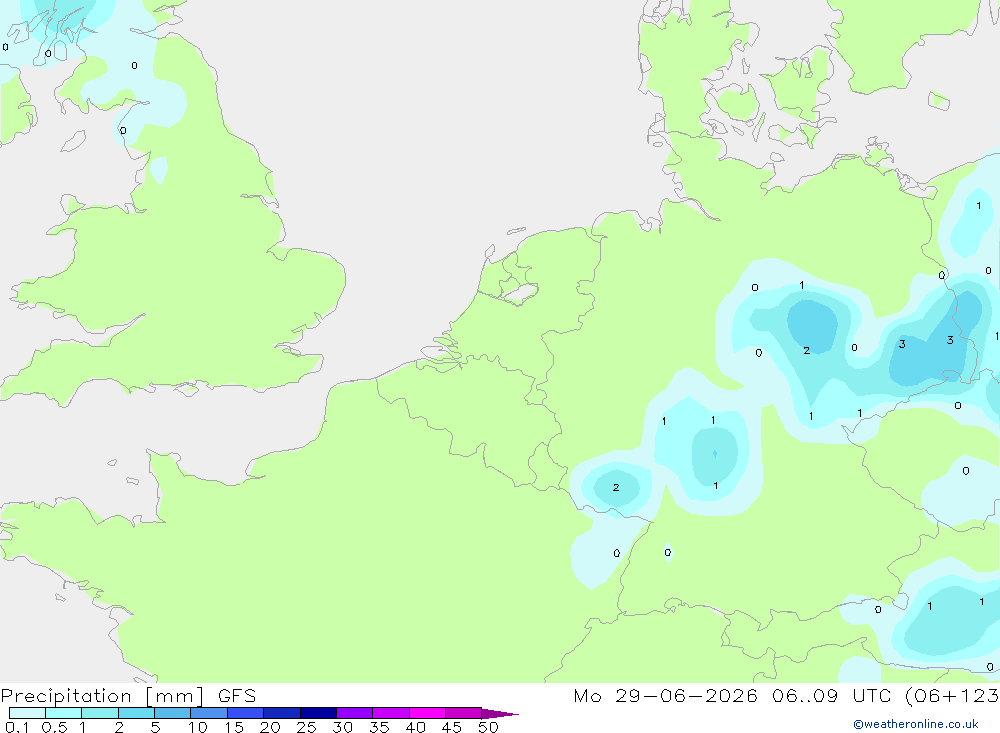The height and width of the screenshot is (733, 1000).
Task: Click the "GFS" model label
Action: tap(237, 696)
